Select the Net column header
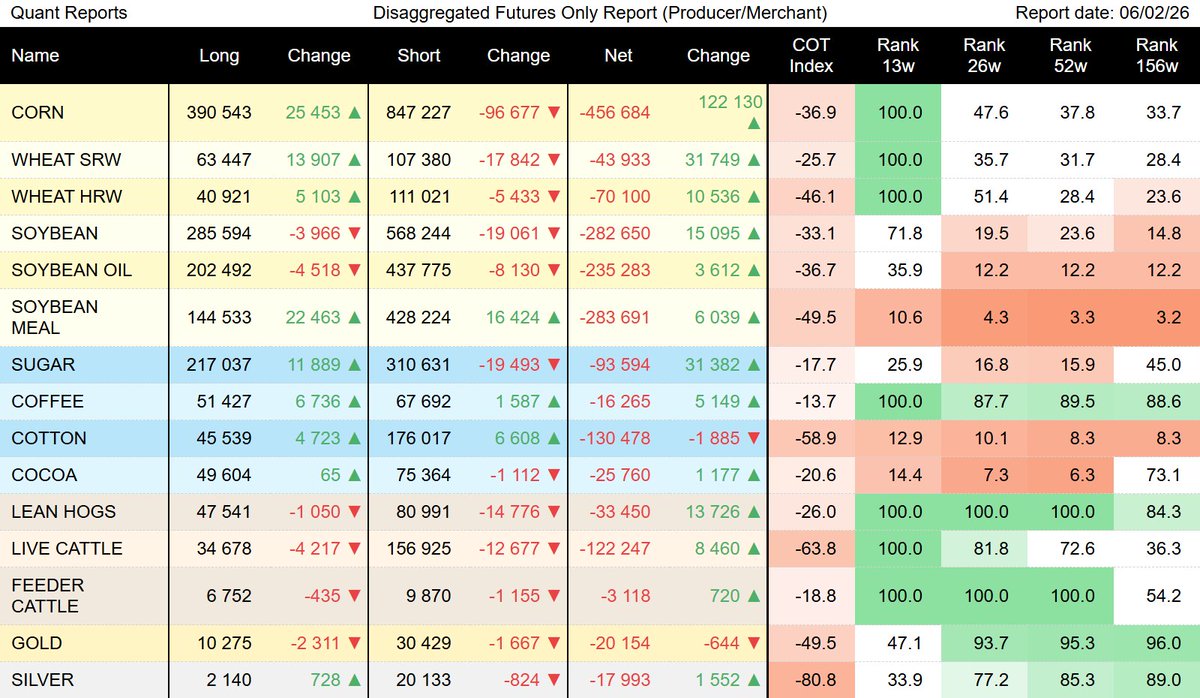Viewport: 1200px width, 698px height. pos(619,56)
